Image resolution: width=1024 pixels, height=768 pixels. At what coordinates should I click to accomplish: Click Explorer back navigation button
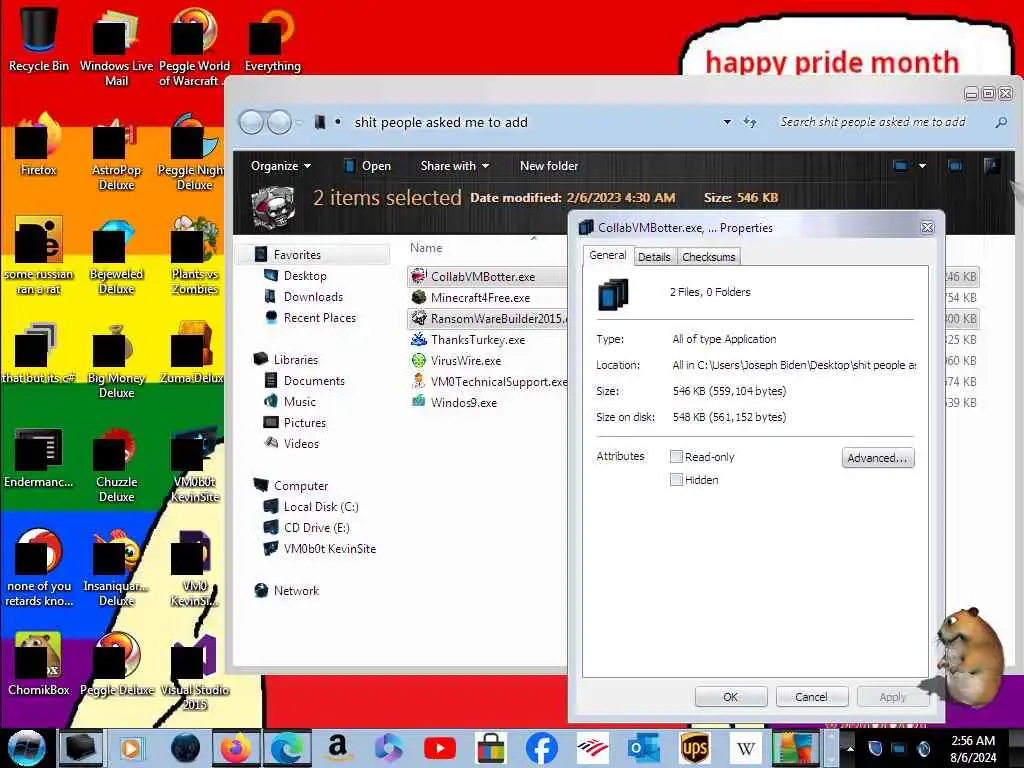coord(251,122)
